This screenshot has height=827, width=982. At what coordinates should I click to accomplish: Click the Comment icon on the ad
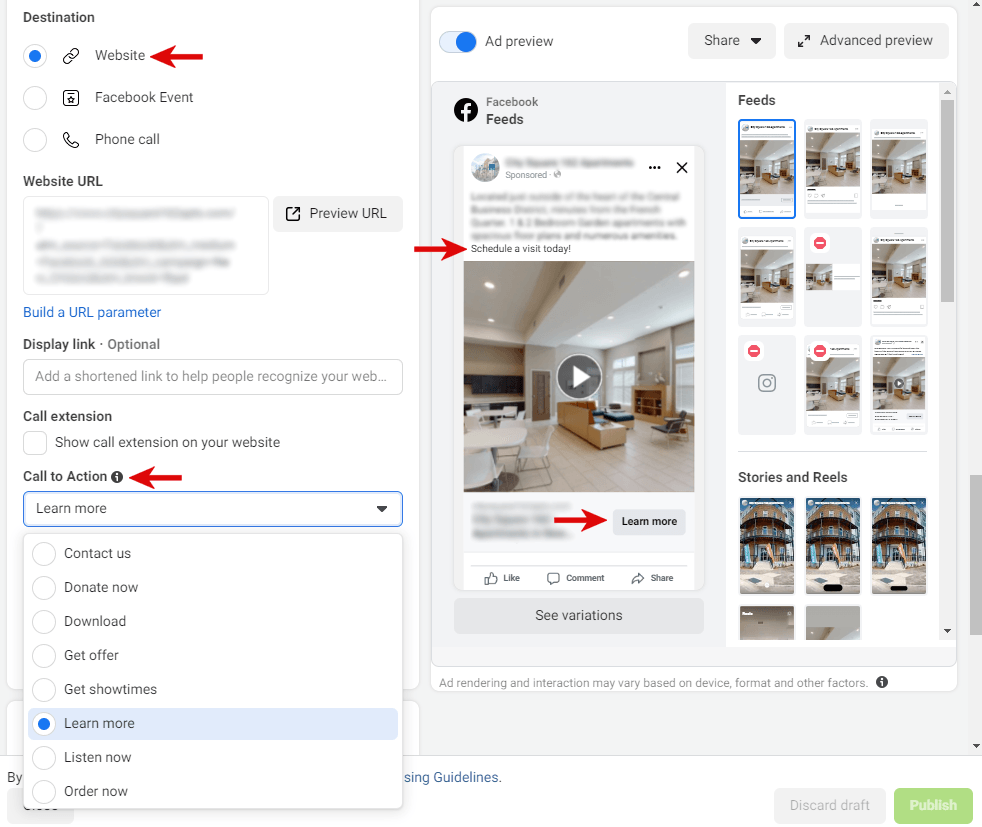(x=554, y=578)
